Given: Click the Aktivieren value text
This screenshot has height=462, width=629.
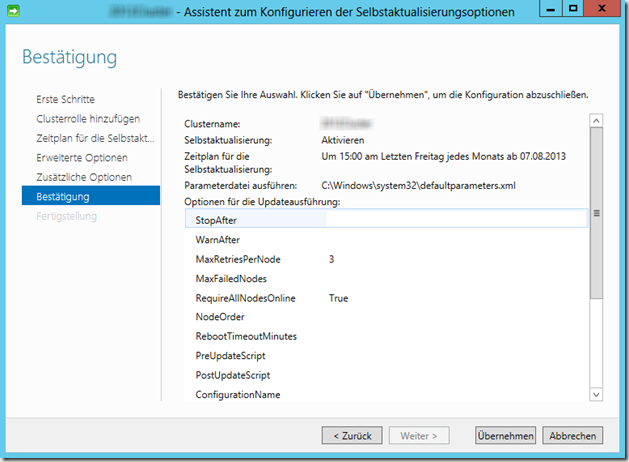Looking at the screenshot, I should click(343, 140).
